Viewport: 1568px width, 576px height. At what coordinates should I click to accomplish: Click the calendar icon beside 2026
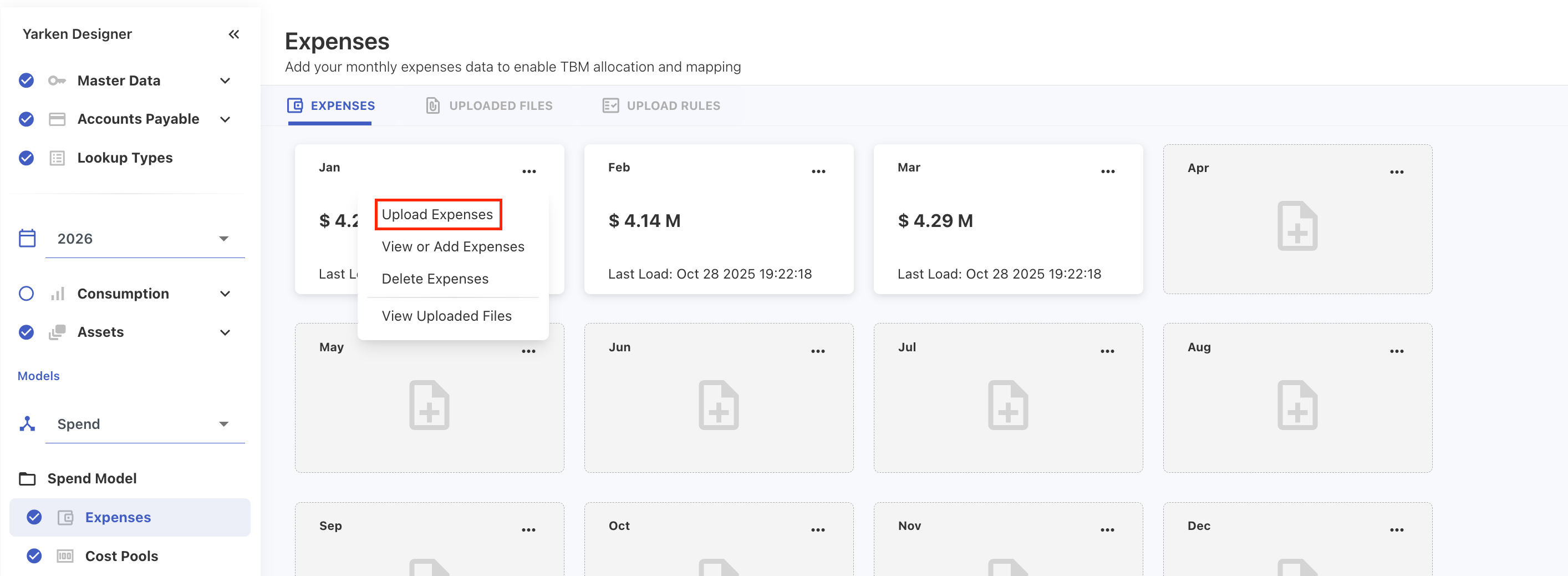coord(27,238)
